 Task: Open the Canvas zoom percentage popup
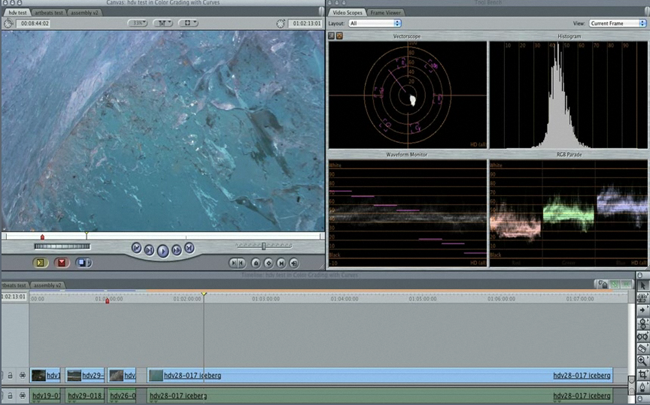tap(138, 23)
